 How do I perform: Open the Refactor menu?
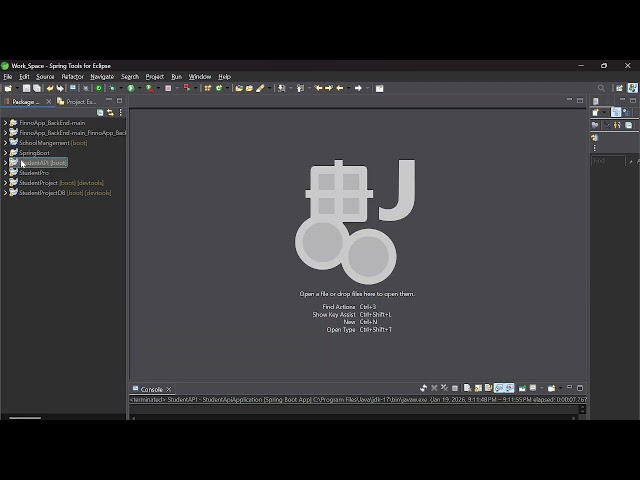pos(72,77)
